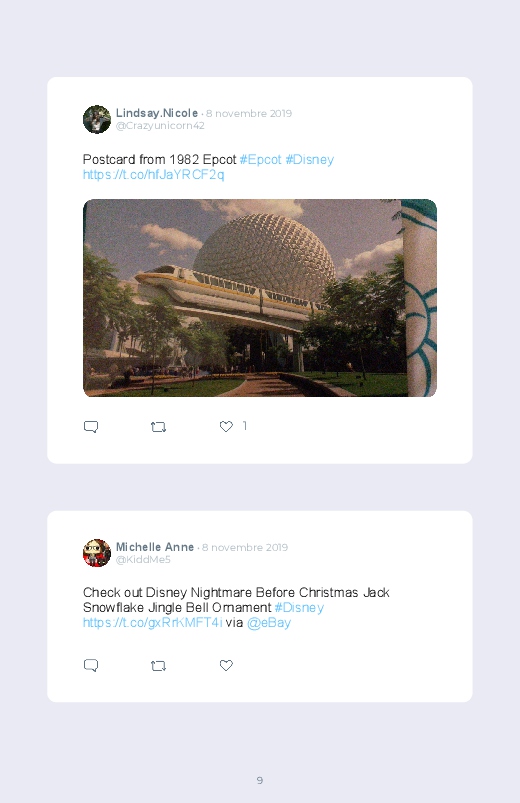Open the #Epcot hashtag
The width and height of the screenshot is (520, 803).
click(x=260, y=159)
